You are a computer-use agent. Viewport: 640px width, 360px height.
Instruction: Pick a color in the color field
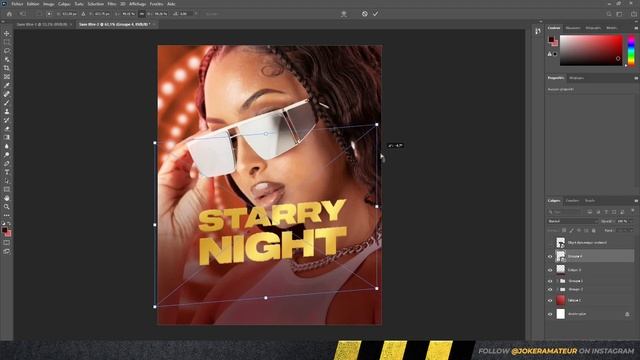tap(591, 50)
